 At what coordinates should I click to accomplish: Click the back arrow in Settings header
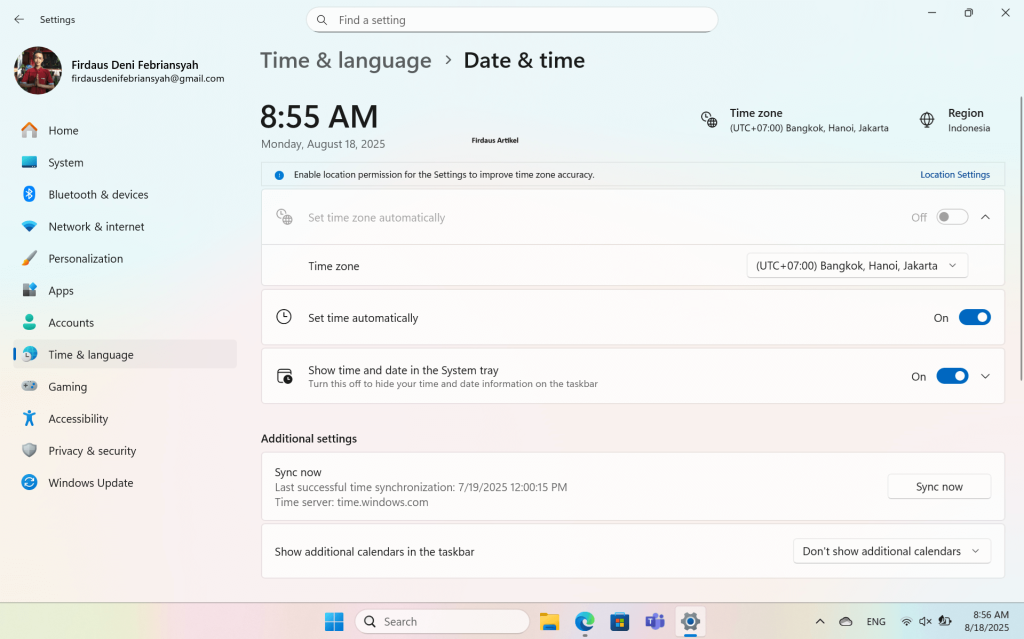(19, 19)
